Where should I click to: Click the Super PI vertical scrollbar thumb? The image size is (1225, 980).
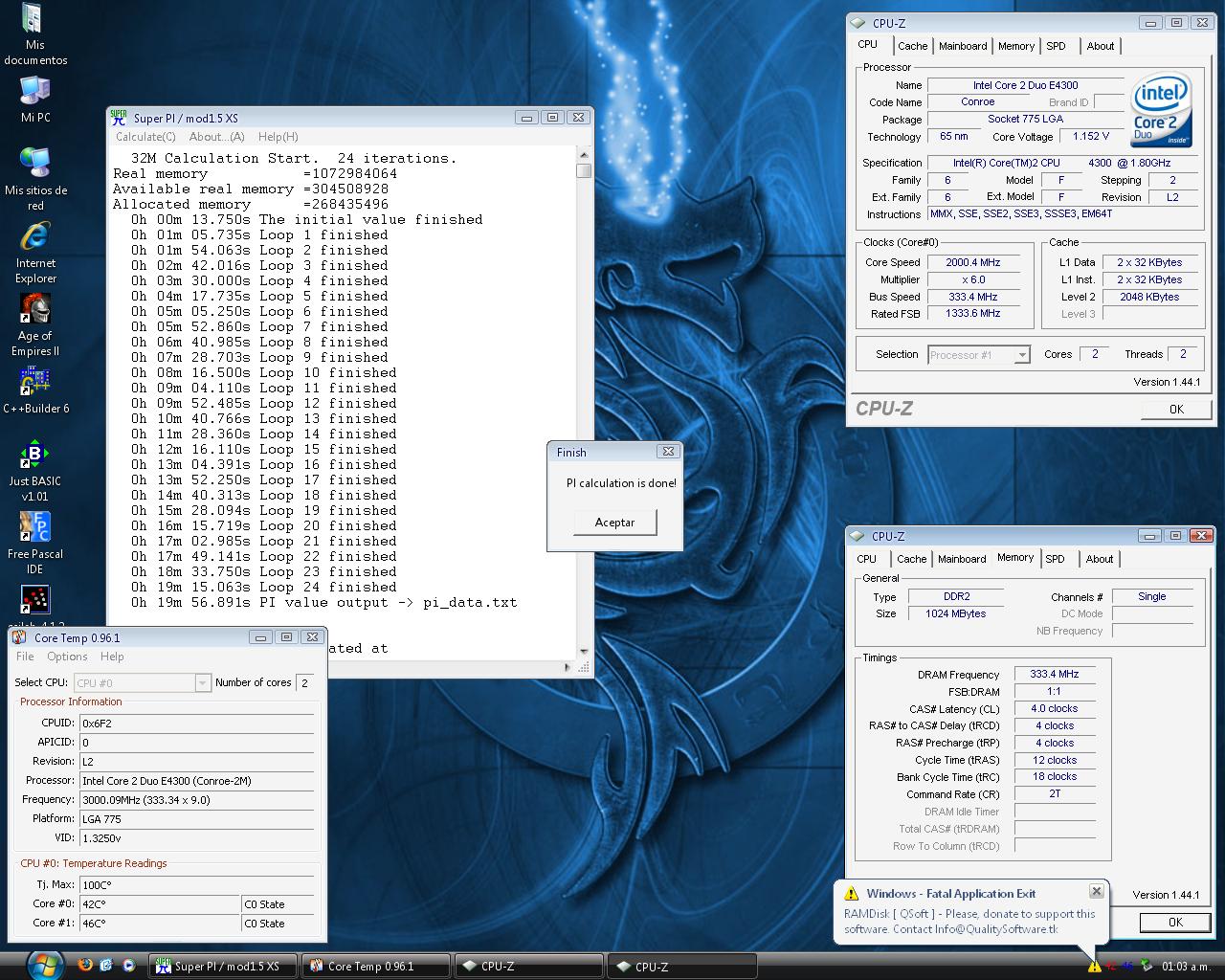(584, 171)
